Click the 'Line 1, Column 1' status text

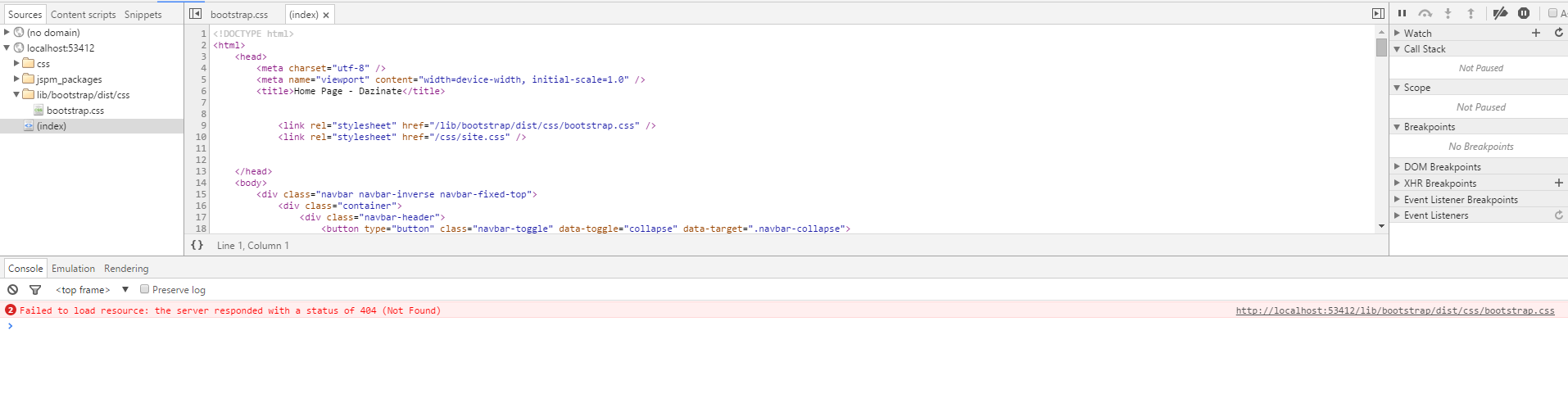click(x=252, y=245)
